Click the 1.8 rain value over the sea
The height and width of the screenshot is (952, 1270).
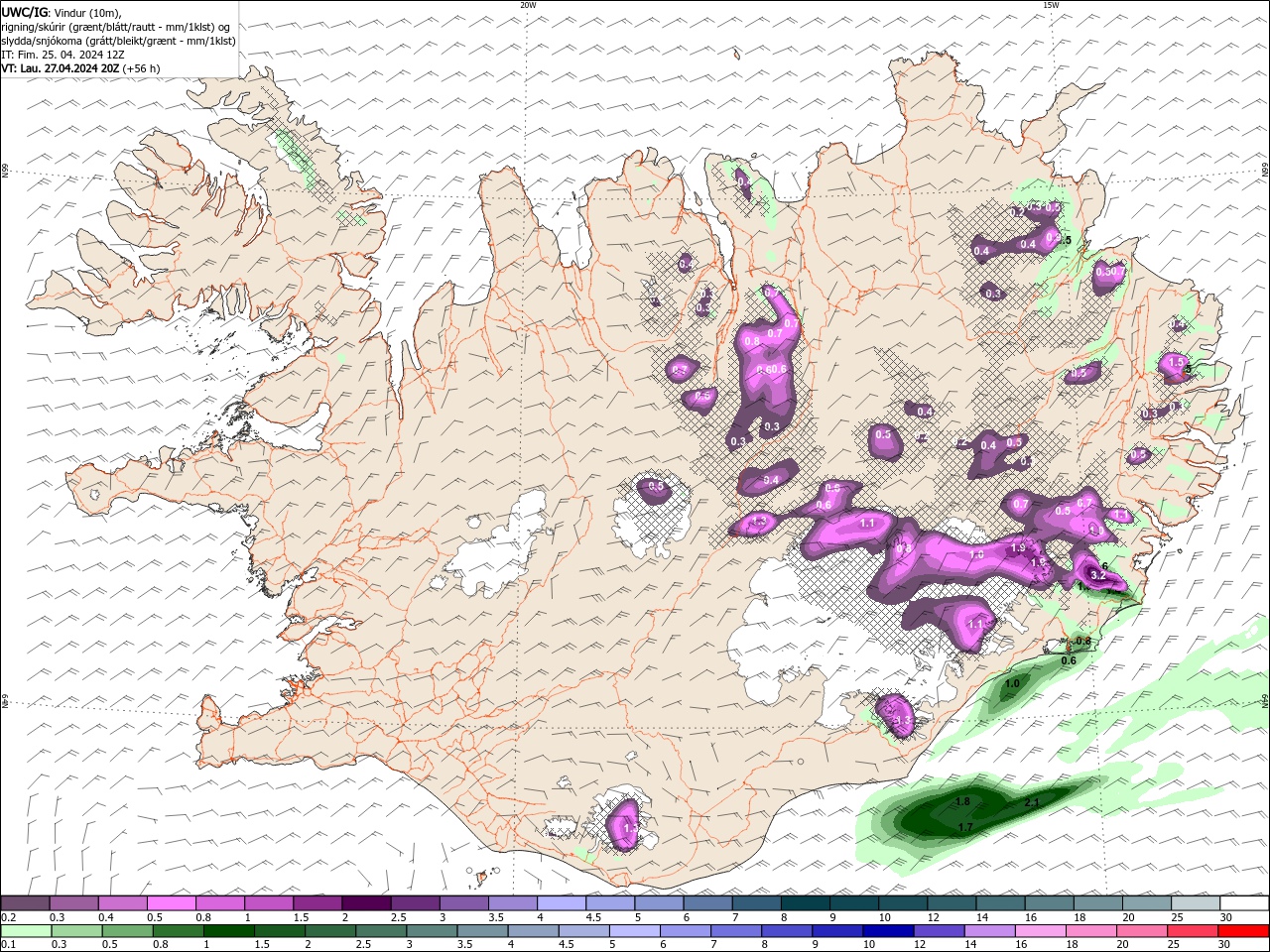point(961,801)
